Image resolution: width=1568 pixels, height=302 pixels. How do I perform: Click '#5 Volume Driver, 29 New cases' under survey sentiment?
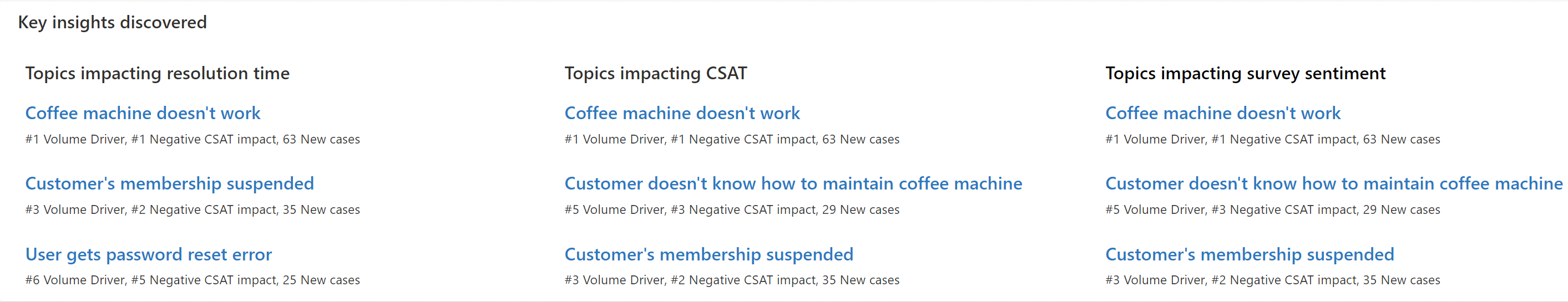click(1273, 209)
